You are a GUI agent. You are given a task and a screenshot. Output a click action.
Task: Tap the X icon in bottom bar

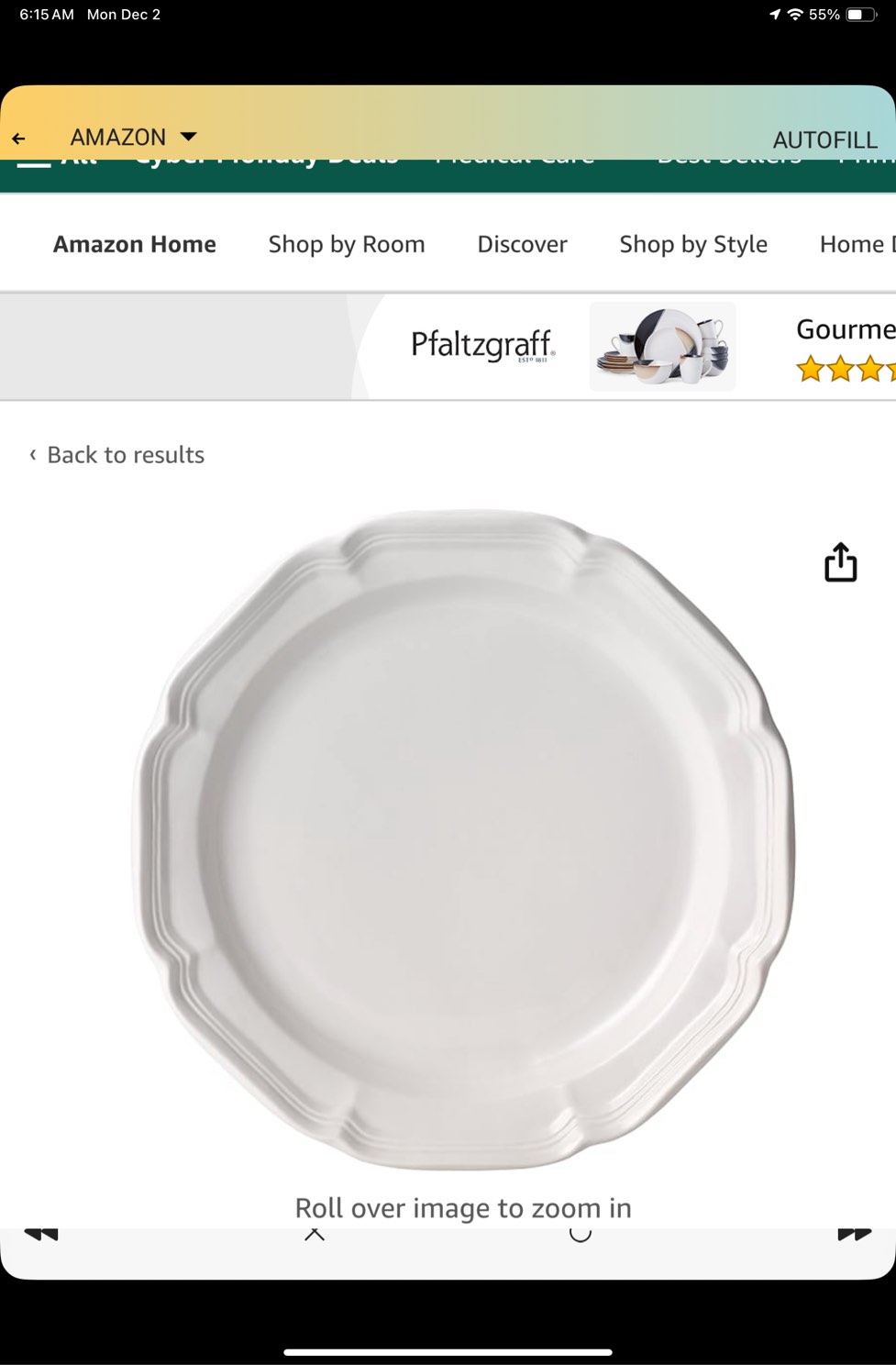tap(315, 1234)
